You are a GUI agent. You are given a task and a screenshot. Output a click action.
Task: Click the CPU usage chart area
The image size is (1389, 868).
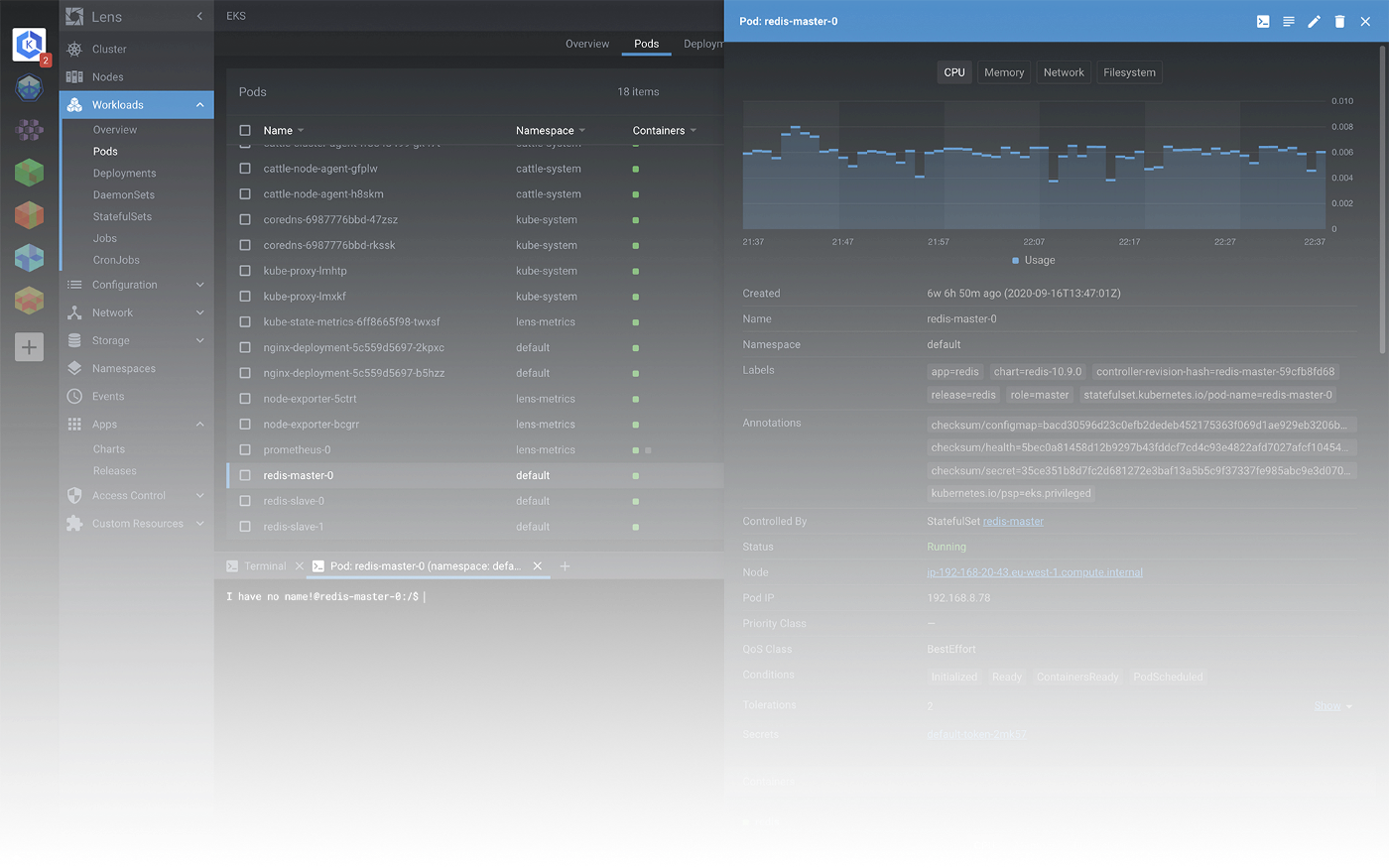point(1034,165)
